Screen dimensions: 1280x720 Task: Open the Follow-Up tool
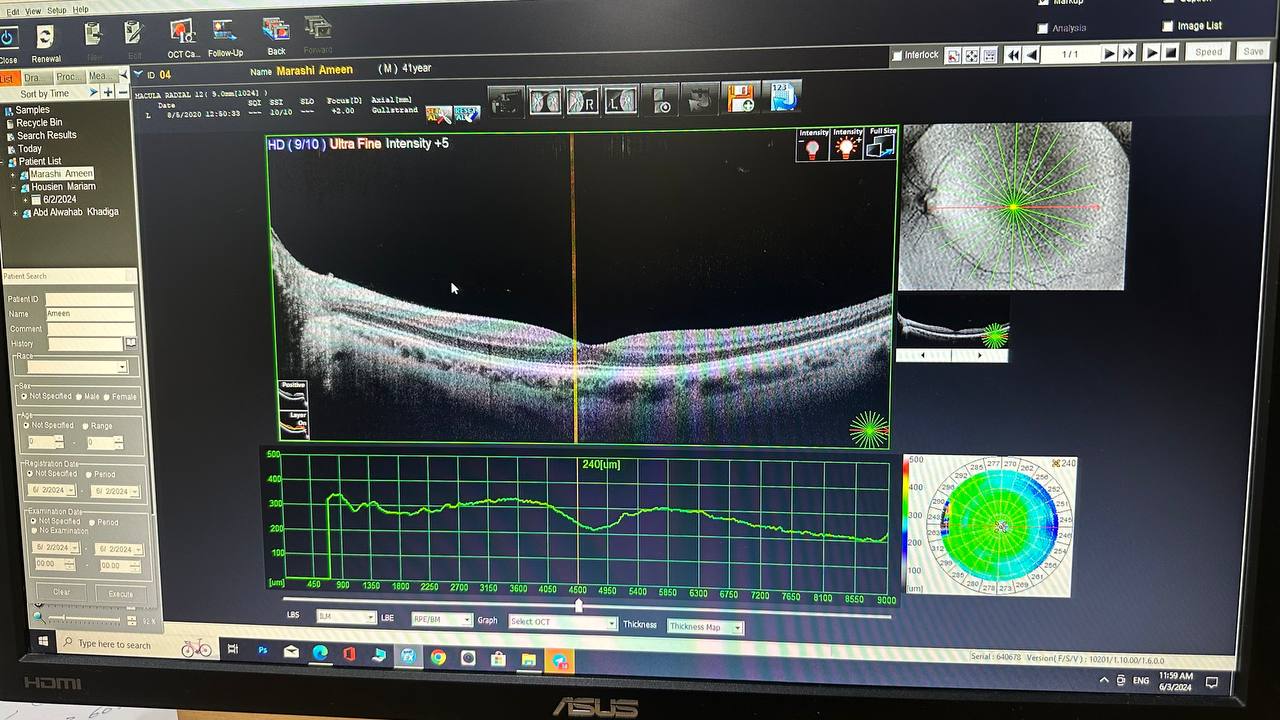[225, 31]
